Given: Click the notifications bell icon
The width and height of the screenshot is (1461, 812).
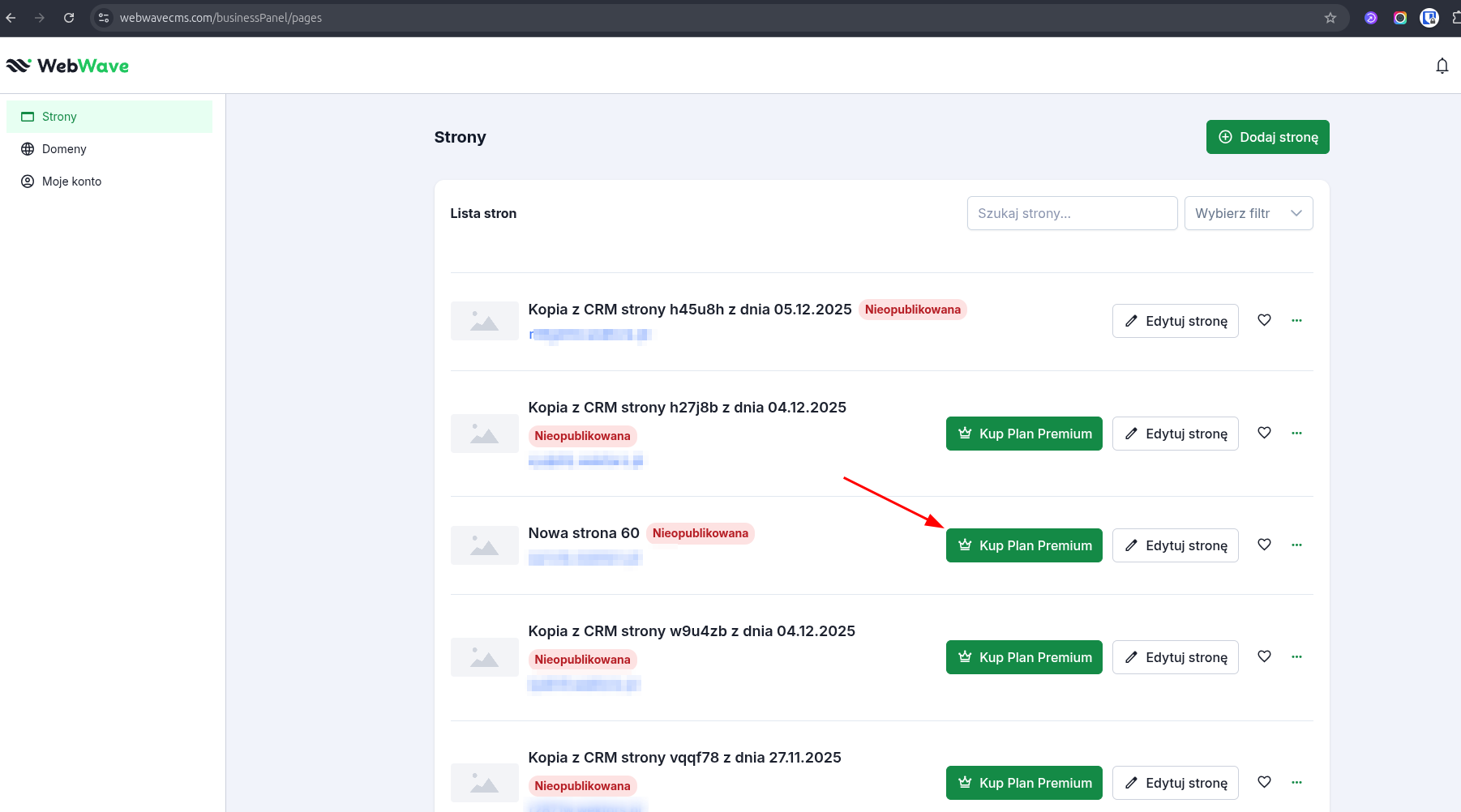Looking at the screenshot, I should tap(1442, 66).
